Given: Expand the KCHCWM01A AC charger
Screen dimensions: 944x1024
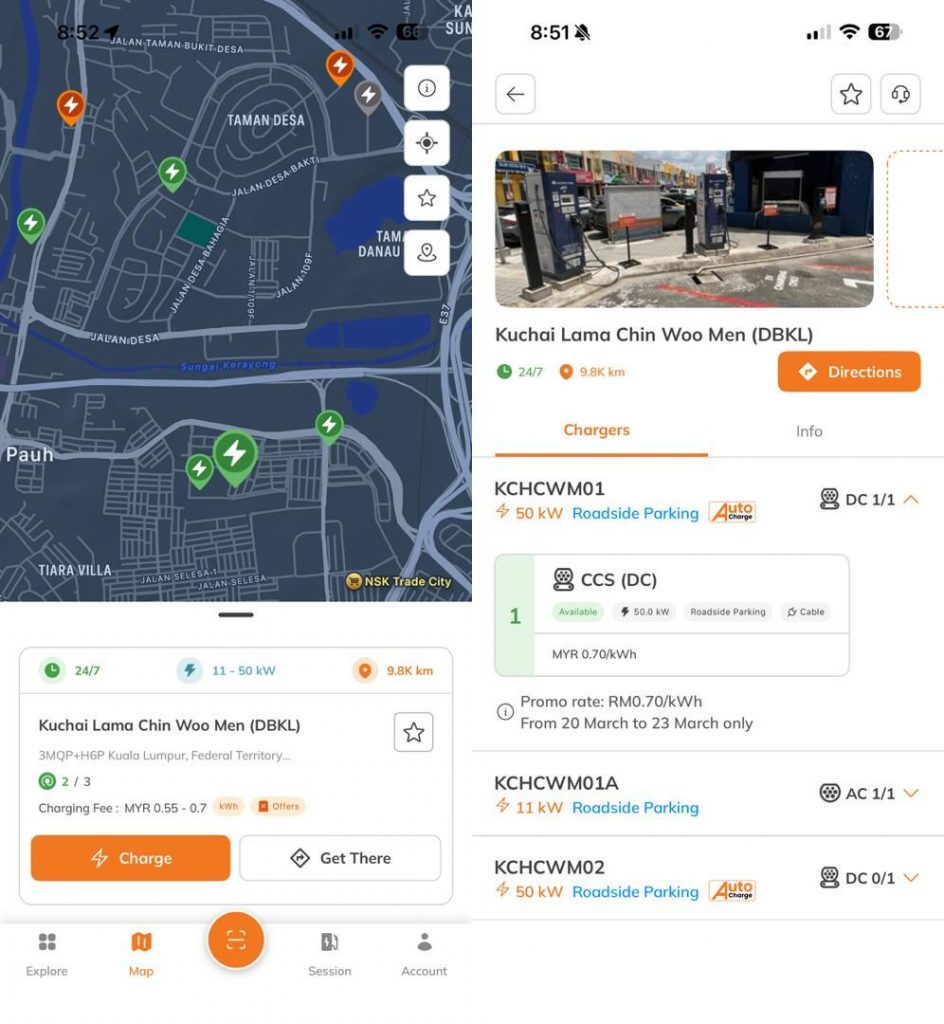Looking at the screenshot, I should (910, 793).
